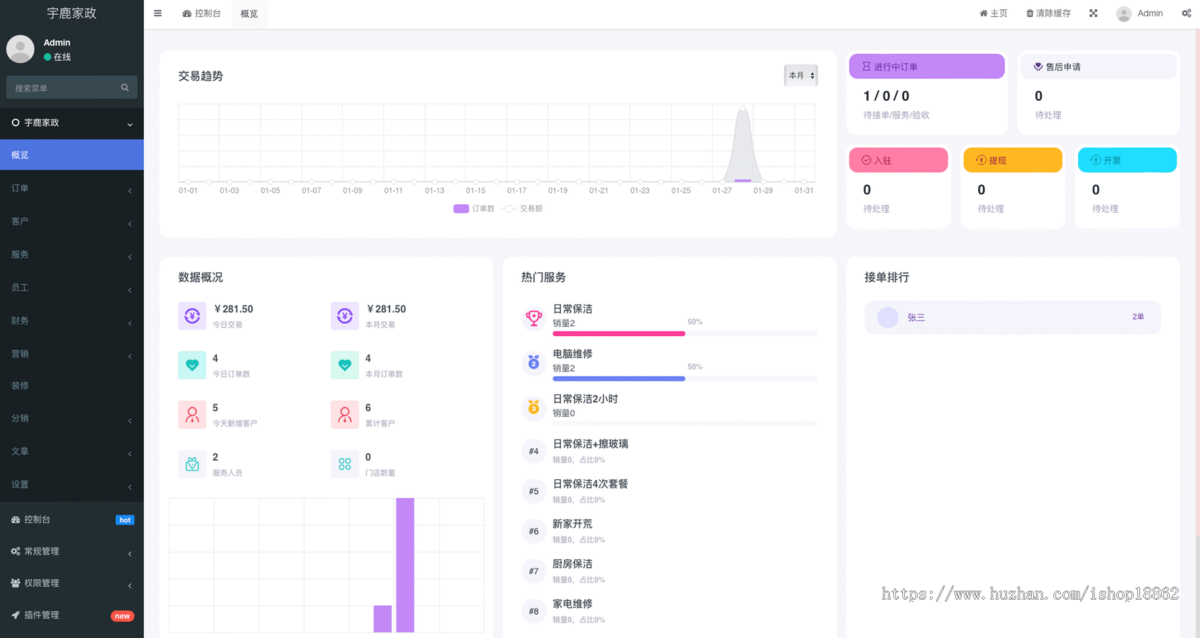
Task: Click the settings gears icon at top right
Action: [1186, 14]
